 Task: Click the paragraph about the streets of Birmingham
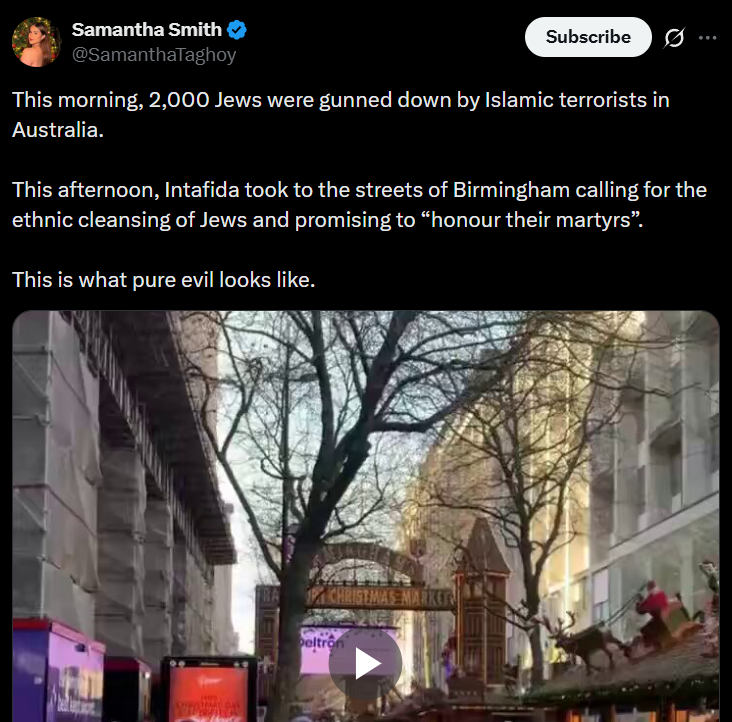tap(359, 205)
